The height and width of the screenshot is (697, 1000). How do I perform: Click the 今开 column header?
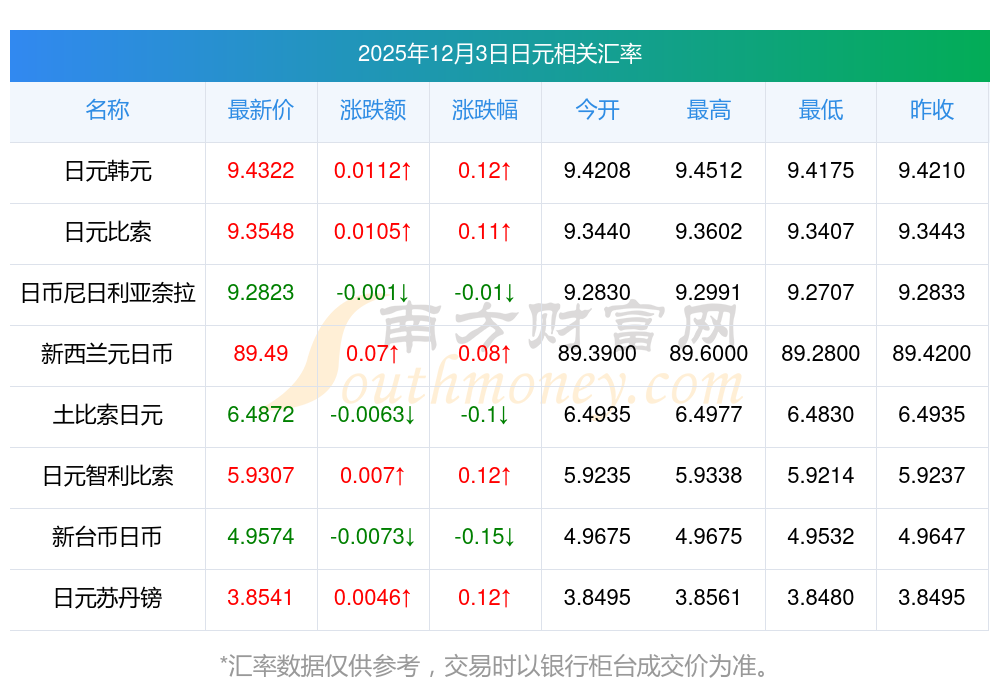597,110
